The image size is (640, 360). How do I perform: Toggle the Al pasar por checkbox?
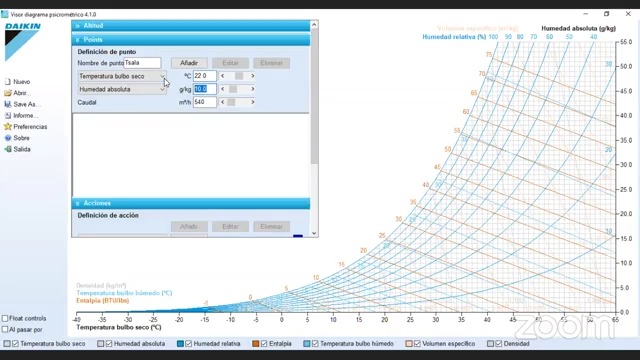coord(5,329)
